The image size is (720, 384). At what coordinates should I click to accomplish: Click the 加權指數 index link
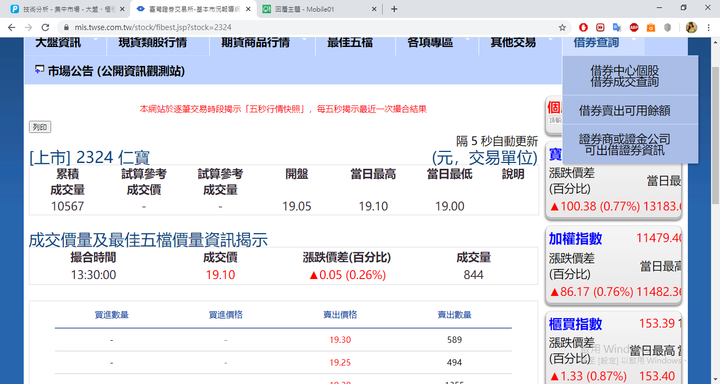575,238
